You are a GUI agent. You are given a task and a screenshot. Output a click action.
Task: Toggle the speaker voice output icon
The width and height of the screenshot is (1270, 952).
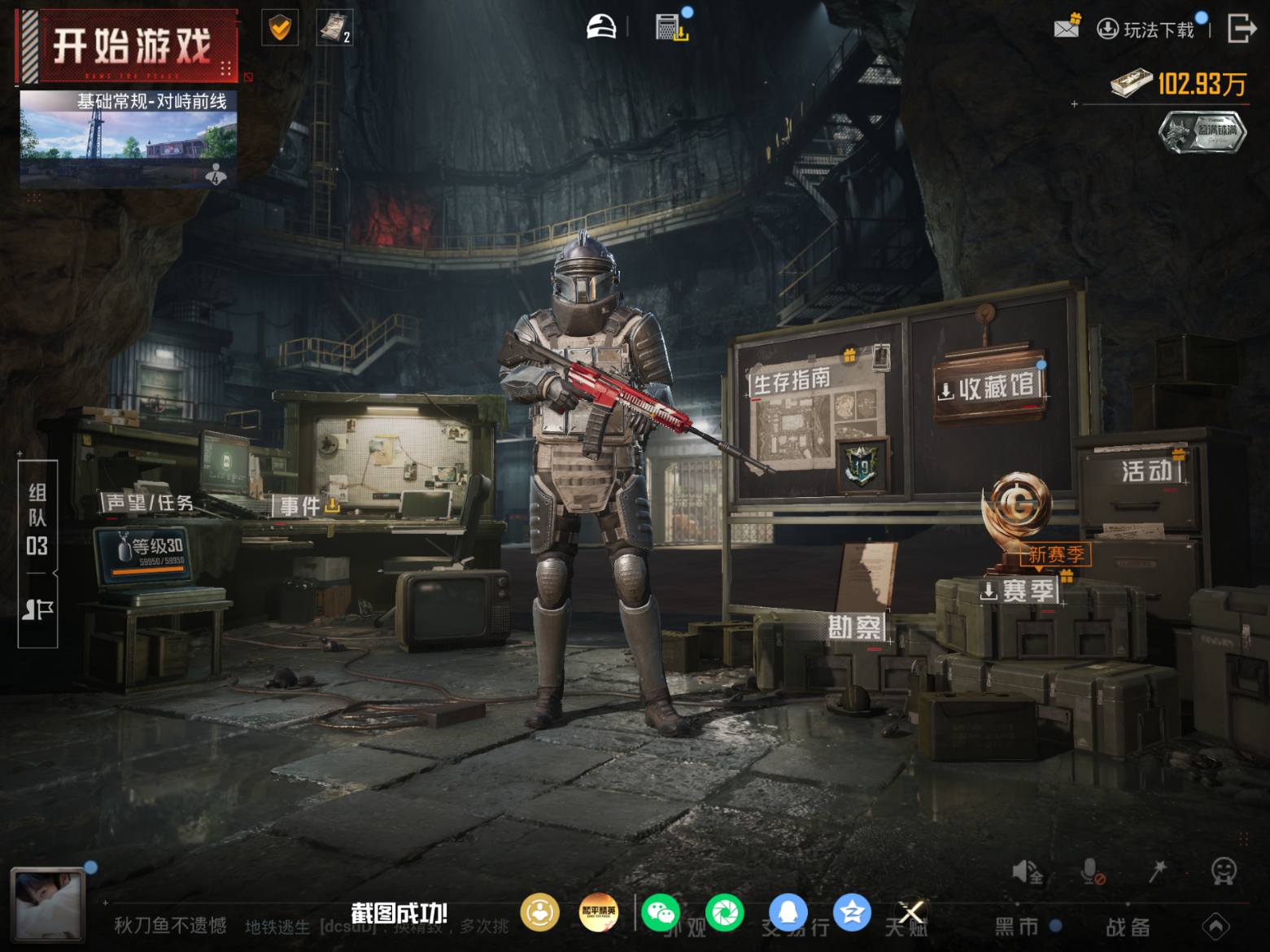click(x=1027, y=872)
